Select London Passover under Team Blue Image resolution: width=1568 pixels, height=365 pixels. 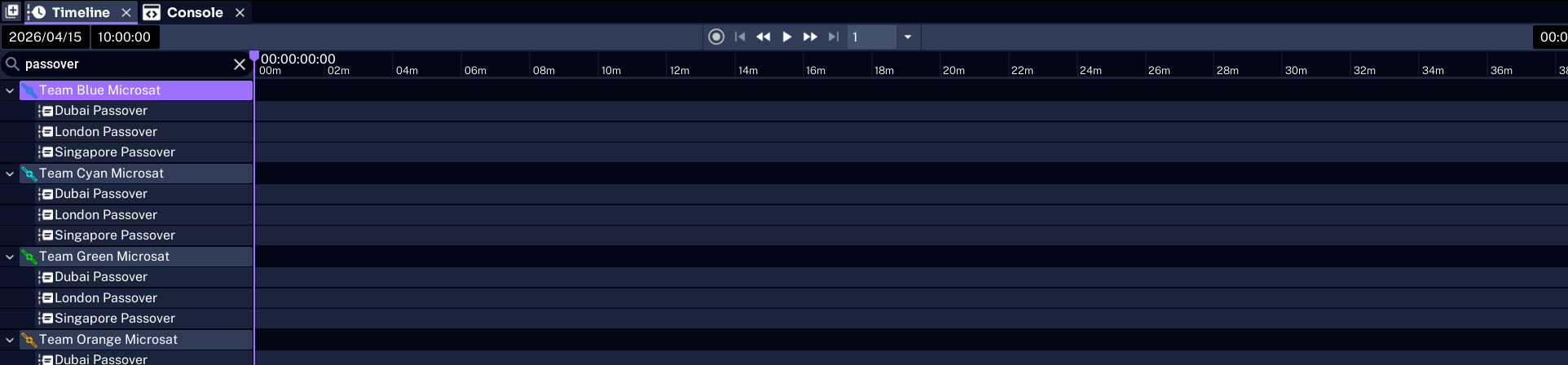click(x=144, y=132)
